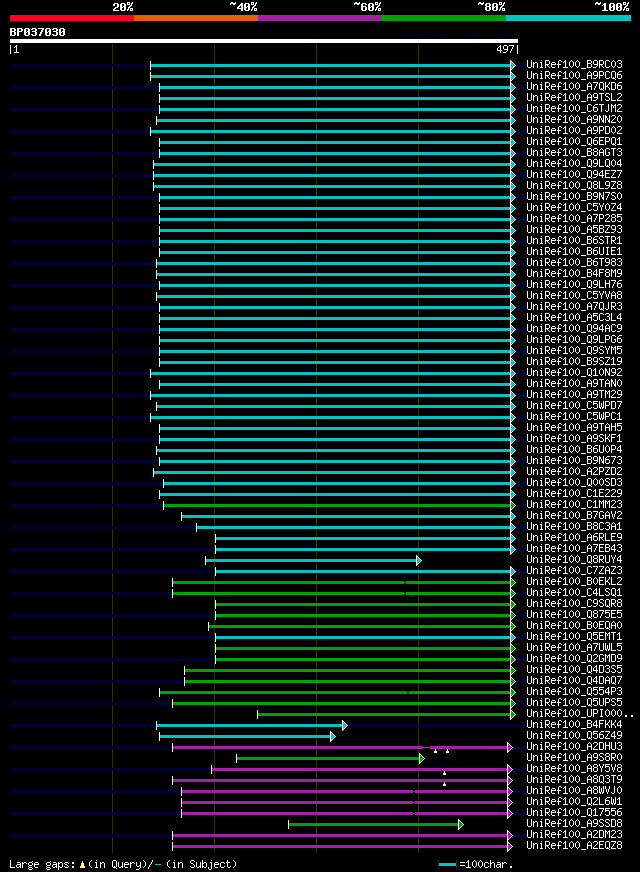Click the cyan 100char scale bar icon
The width and height of the screenshot is (640, 872).
point(447,865)
